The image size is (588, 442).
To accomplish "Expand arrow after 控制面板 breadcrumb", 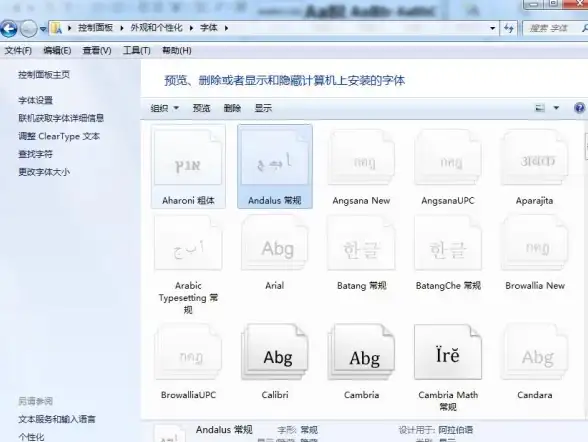I will (x=122, y=28).
